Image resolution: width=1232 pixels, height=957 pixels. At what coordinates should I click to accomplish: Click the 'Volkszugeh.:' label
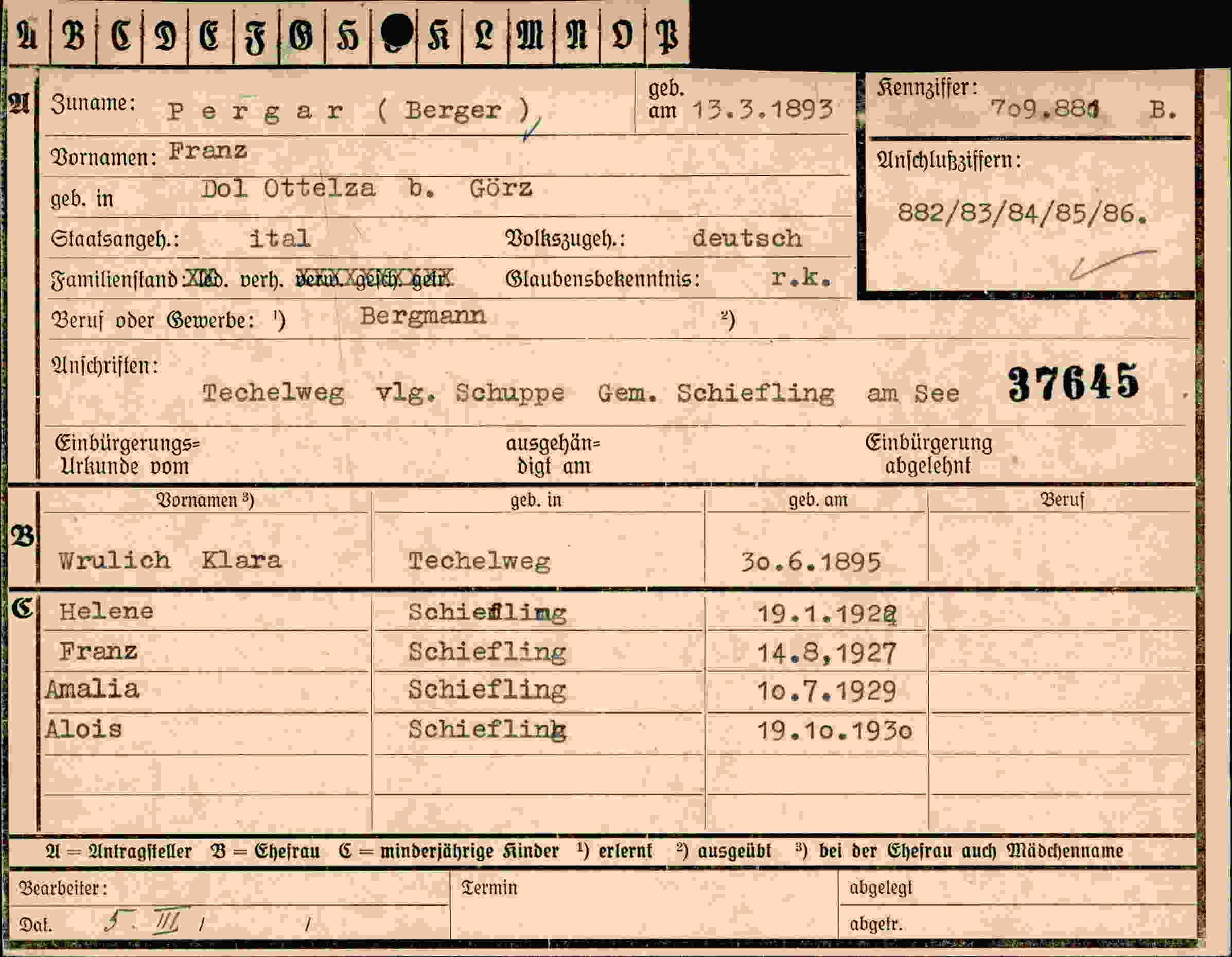(566, 239)
